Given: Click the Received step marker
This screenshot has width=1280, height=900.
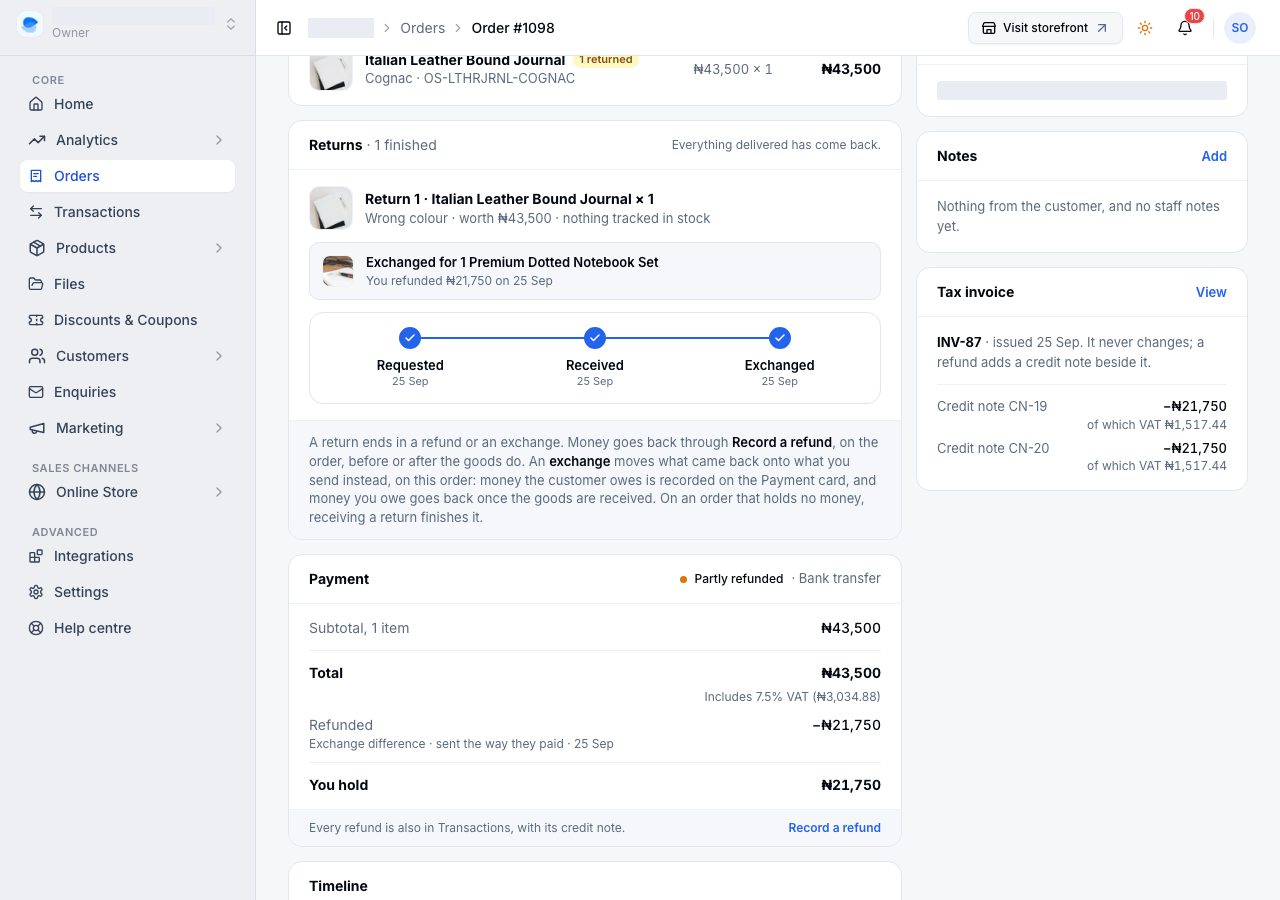Looking at the screenshot, I should (595, 338).
